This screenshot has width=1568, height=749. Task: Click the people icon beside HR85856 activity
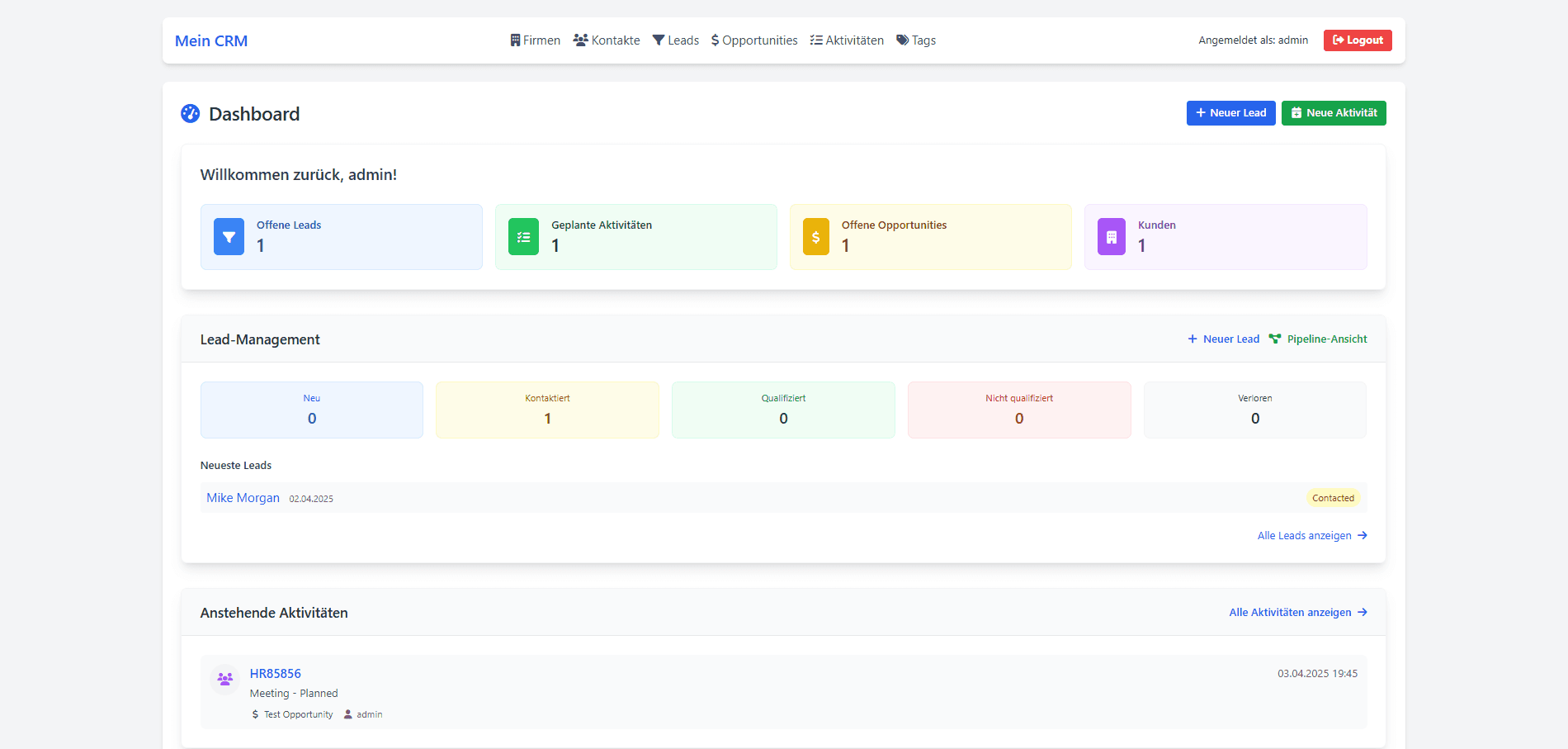(x=224, y=678)
